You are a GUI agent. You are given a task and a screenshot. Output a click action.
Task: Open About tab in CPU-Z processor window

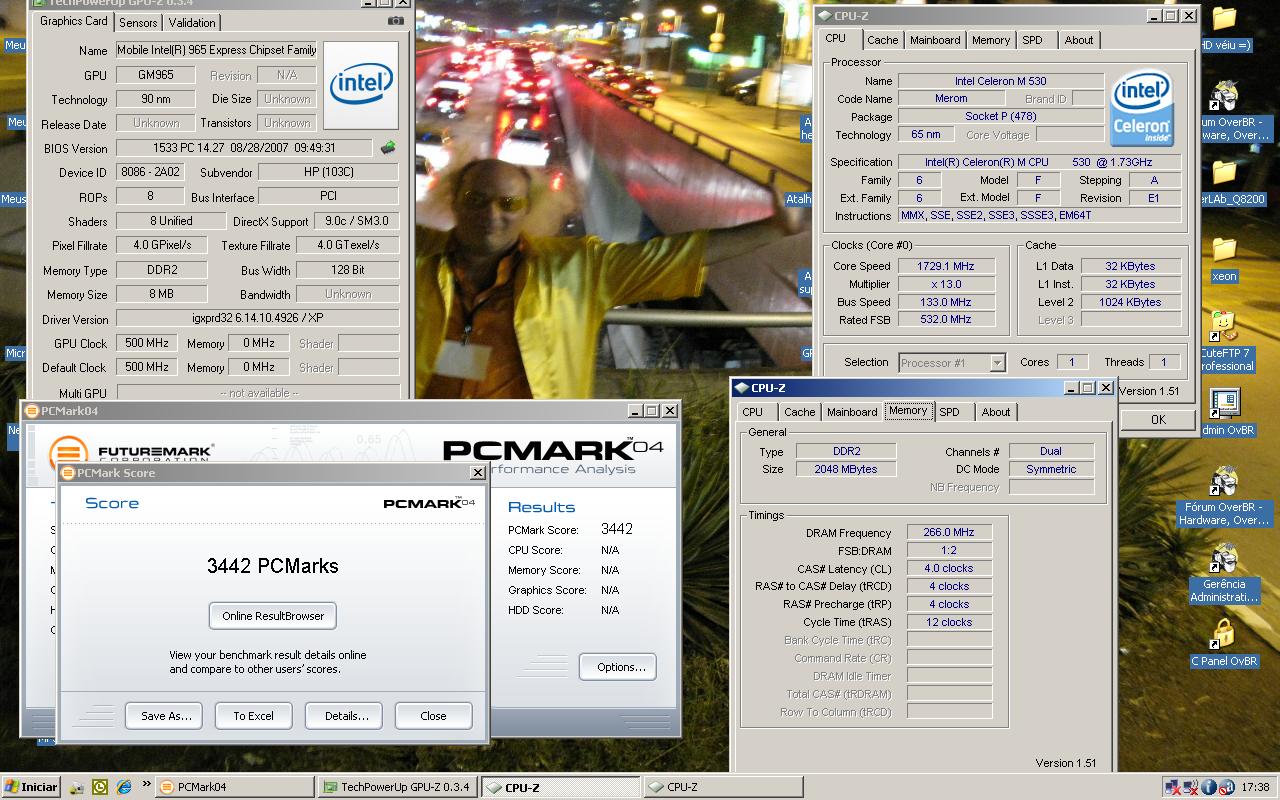click(1078, 40)
